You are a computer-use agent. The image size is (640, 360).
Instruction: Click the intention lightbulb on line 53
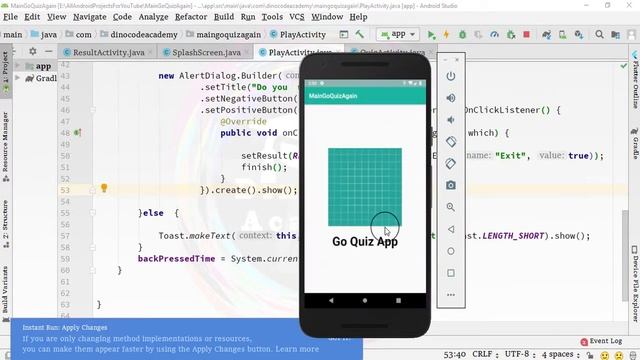104,188
